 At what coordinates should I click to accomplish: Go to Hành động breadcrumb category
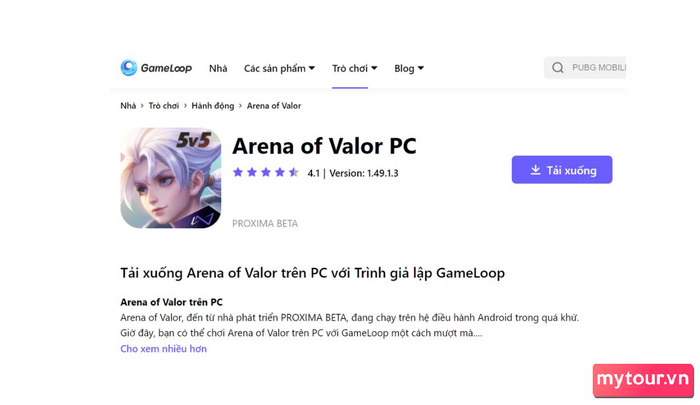click(x=213, y=106)
